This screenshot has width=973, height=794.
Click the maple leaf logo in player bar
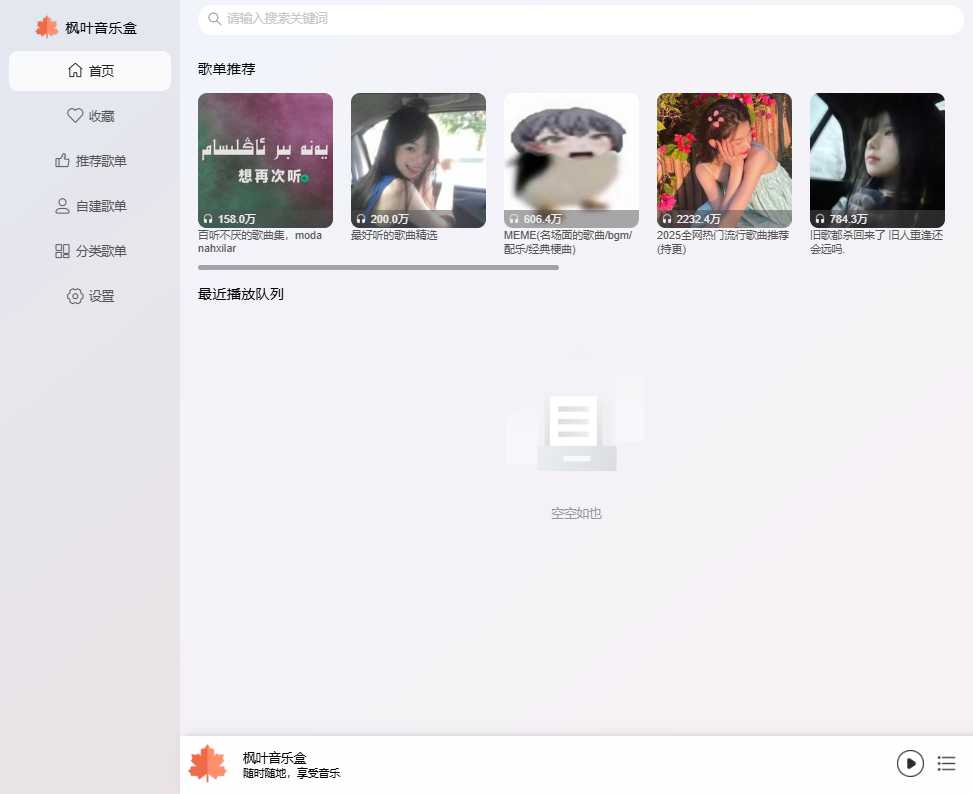click(207, 763)
